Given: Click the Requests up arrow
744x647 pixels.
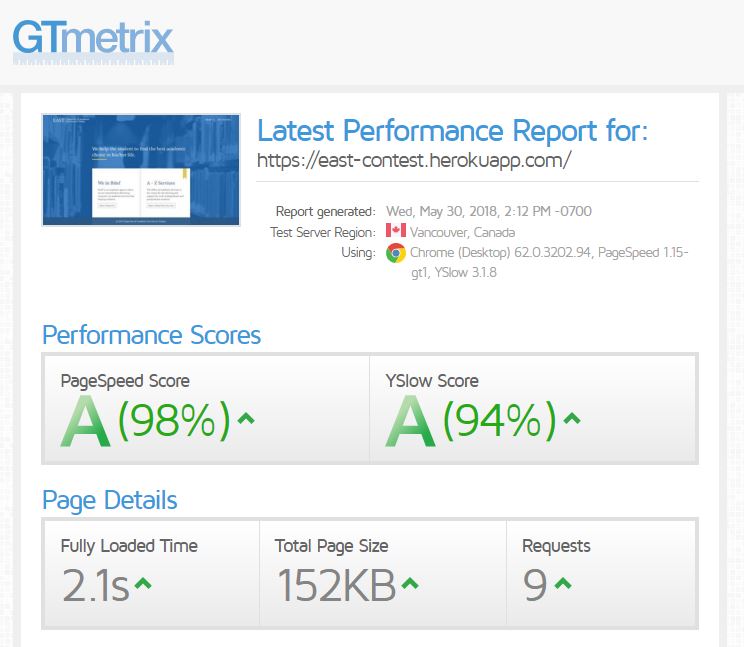Looking at the screenshot, I should pos(563,582).
